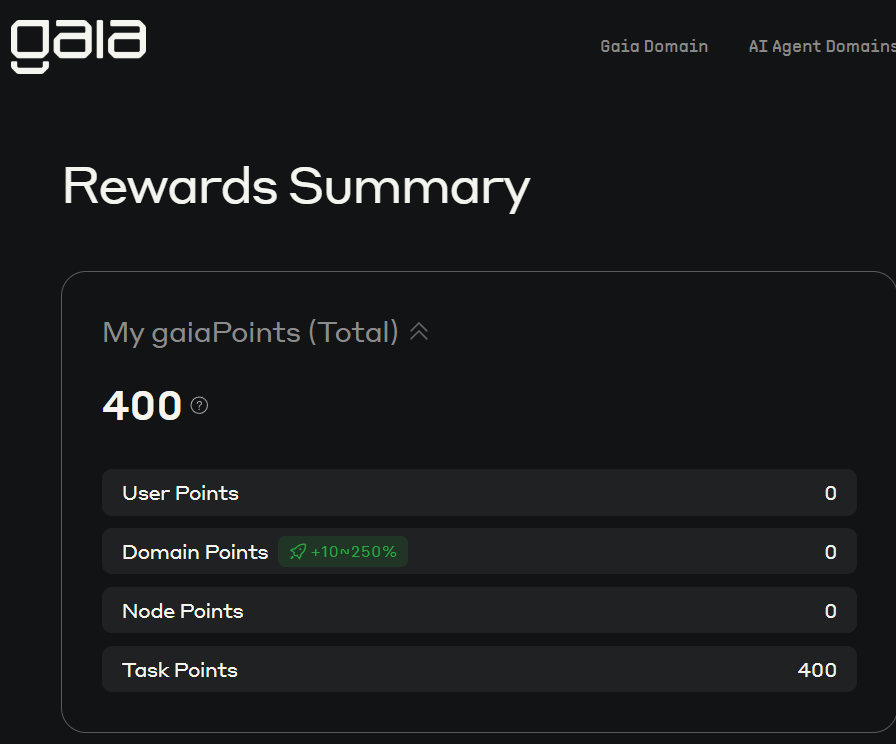Click the Task Points label text
The image size is (896, 744).
[180, 670]
